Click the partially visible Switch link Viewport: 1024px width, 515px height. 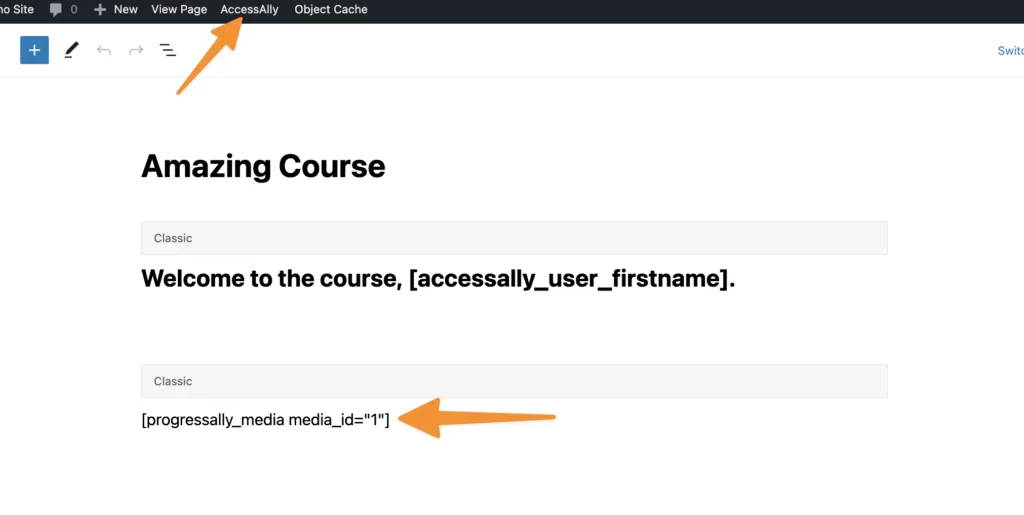click(1010, 51)
